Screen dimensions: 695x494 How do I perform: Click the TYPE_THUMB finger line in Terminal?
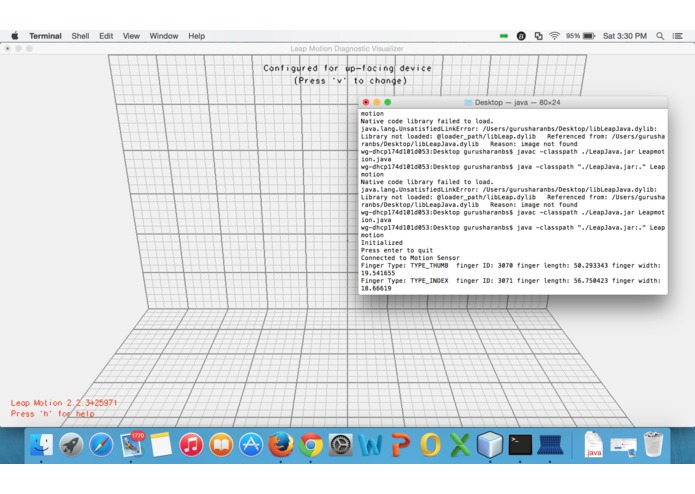(x=511, y=269)
